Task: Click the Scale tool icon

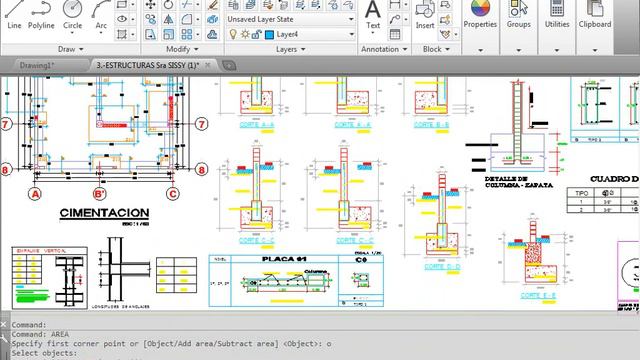Action: [x=168, y=34]
